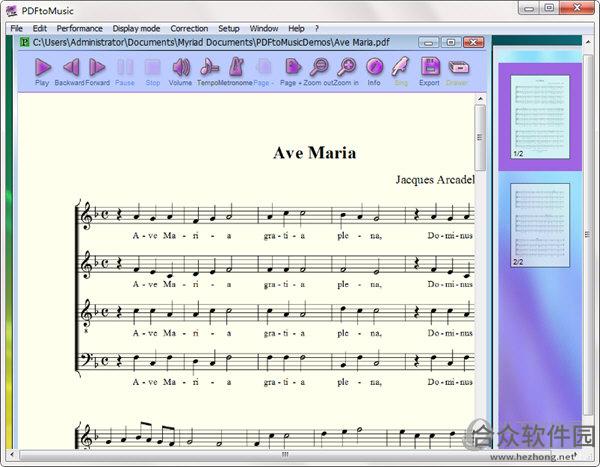Viewport: 600px width, 467px height.
Task: Open the Tempo setting icon
Action: point(209,67)
